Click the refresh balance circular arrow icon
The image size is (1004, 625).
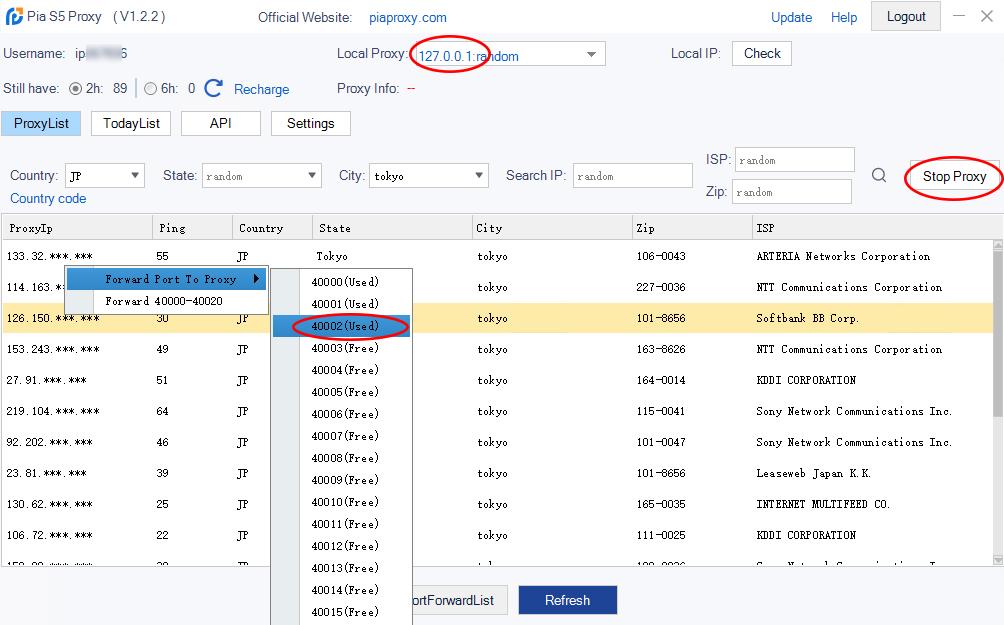[213, 89]
